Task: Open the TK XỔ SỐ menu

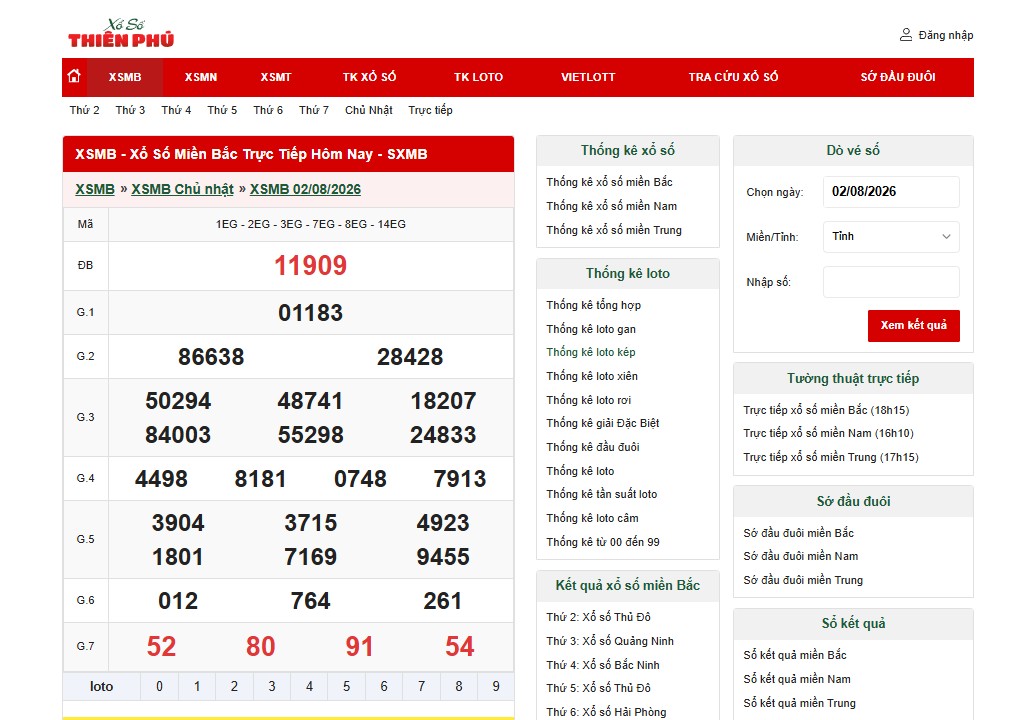Action: pos(369,77)
